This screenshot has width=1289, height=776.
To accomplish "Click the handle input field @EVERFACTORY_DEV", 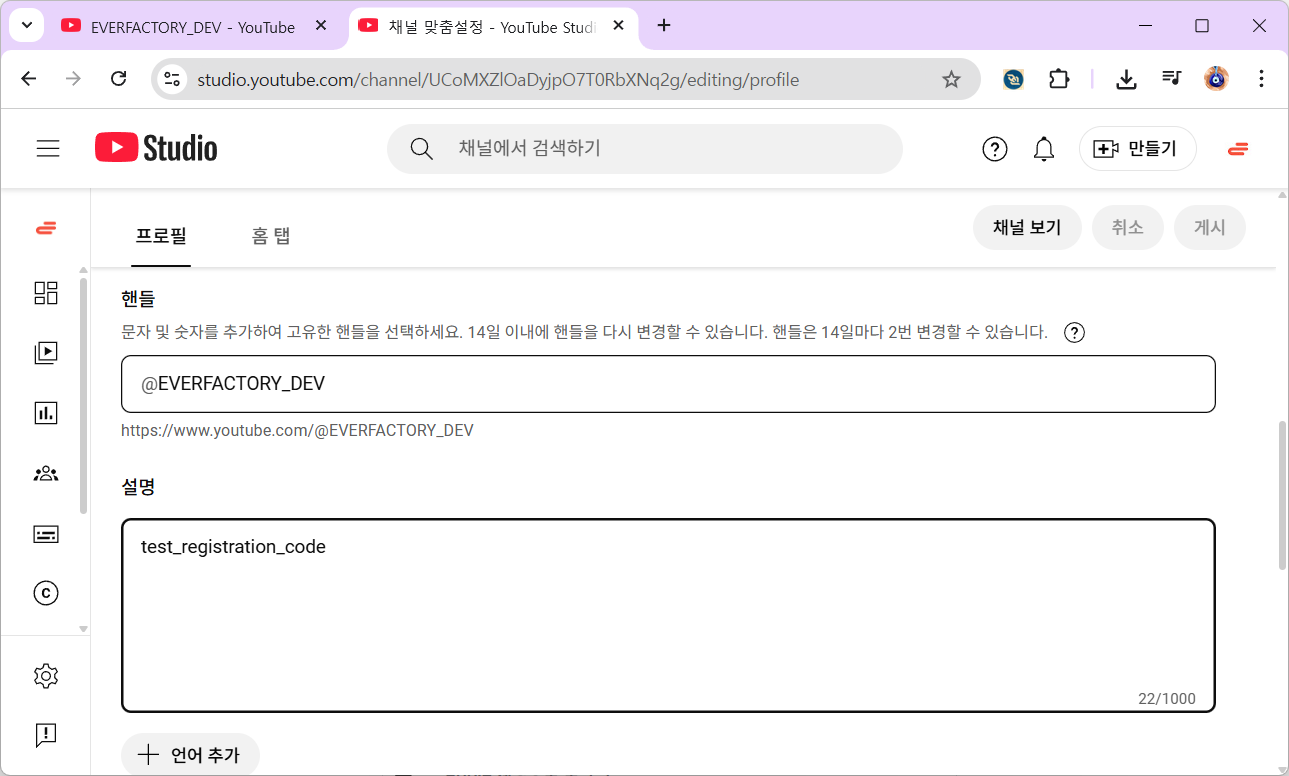I will click(667, 384).
